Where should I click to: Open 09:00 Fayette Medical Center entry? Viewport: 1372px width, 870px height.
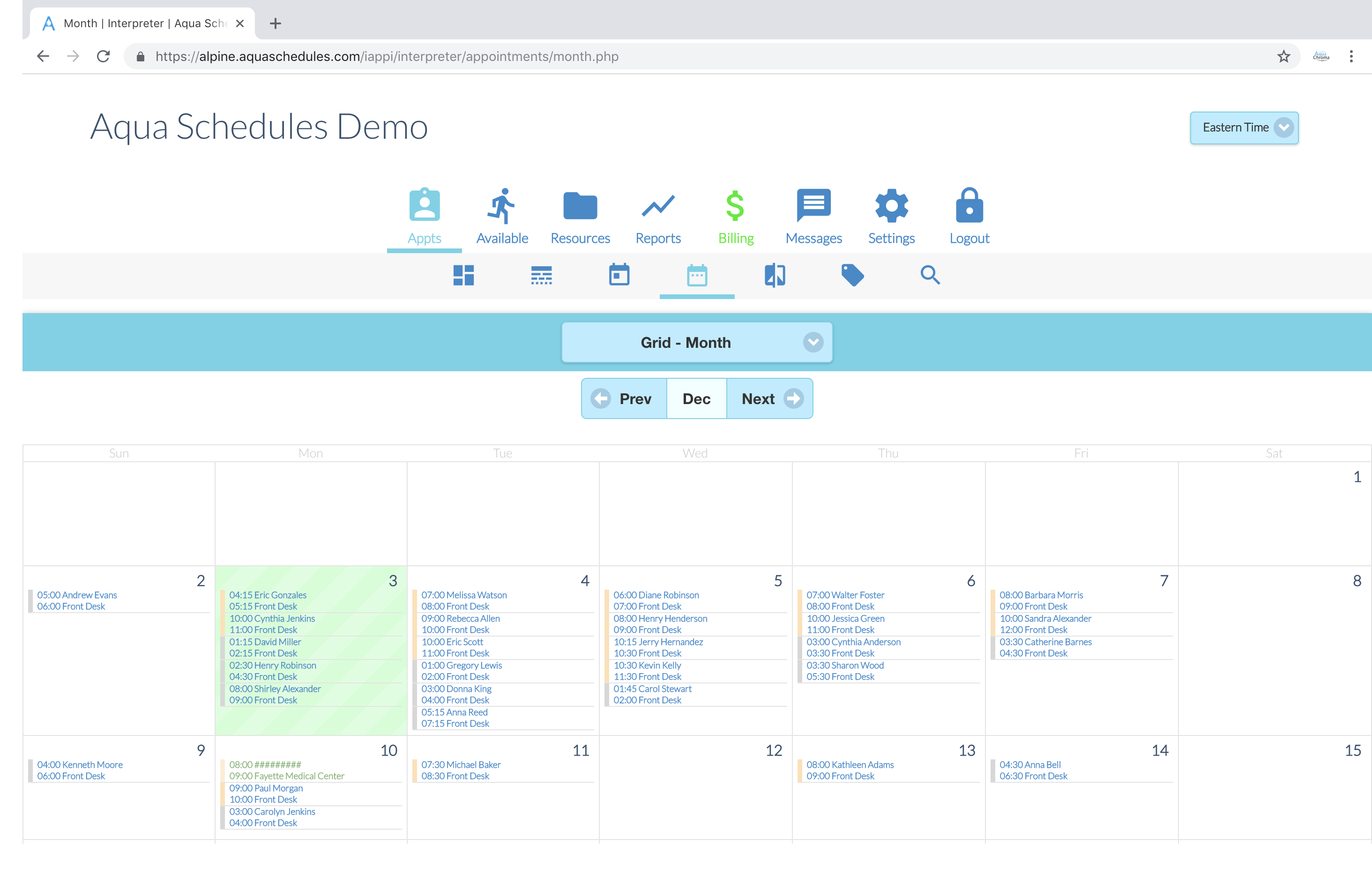287,777
